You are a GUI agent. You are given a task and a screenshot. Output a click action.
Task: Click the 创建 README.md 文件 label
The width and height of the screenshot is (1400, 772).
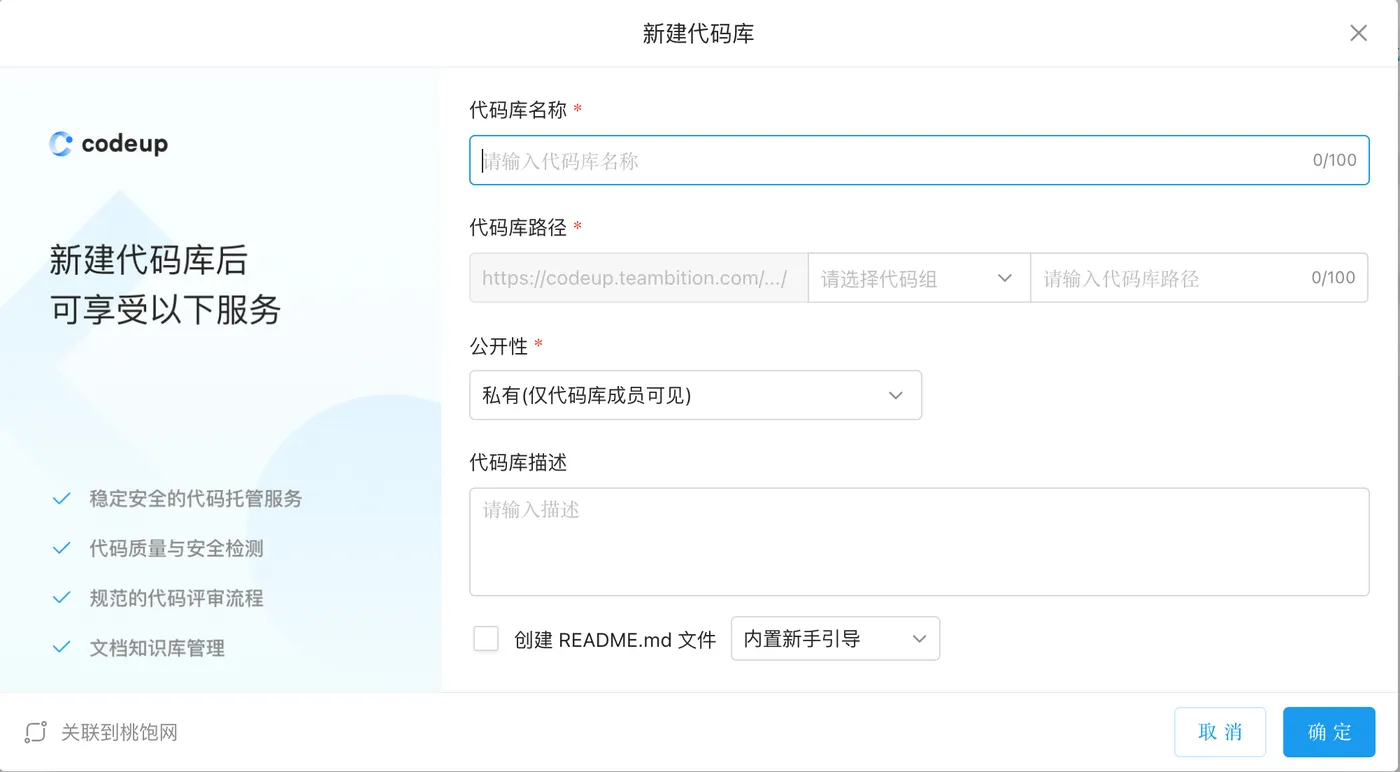pyautogui.click(x=615, y=640)
